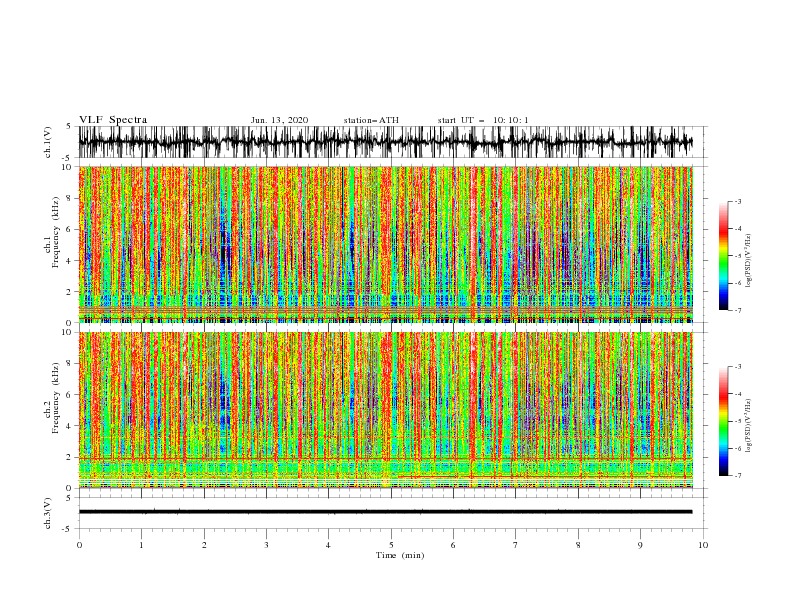Click the ch.2 spectrogram color scale bar
Screen dimensions: 792x612
pos(723,421)
